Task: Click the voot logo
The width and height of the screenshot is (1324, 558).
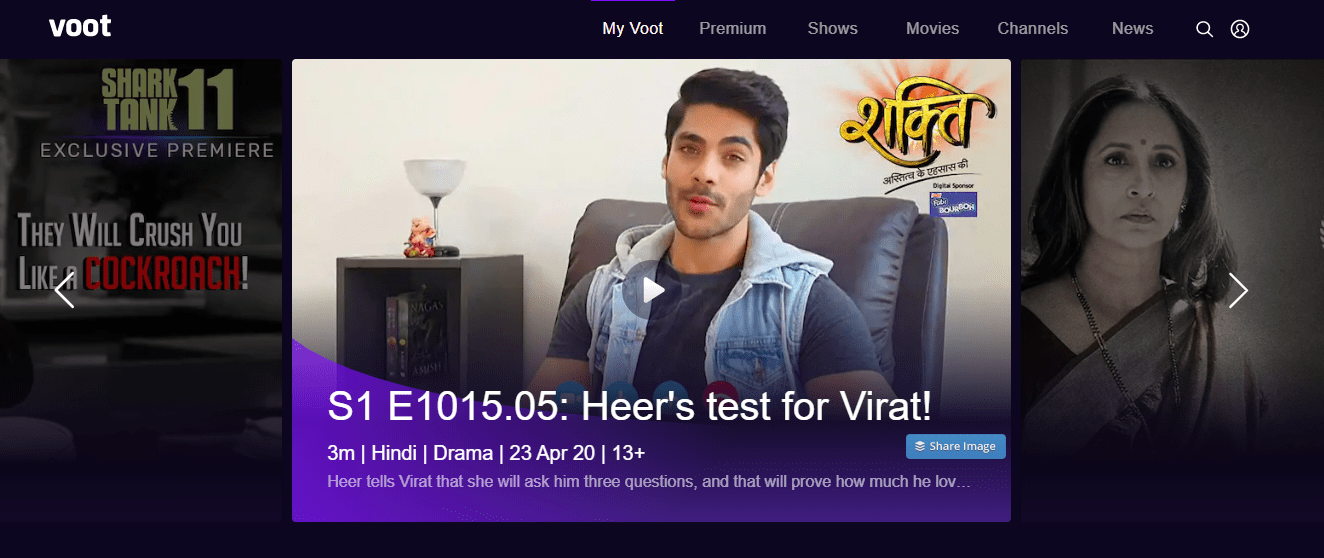Action: click(x=80, y=27)
